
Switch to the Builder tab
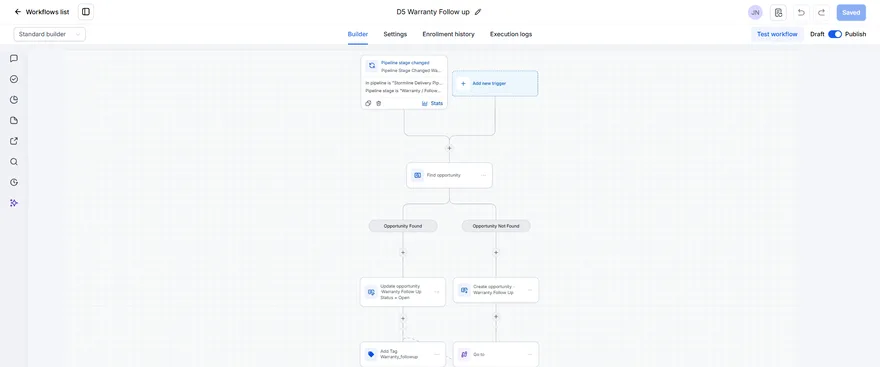click(x=358, y=34)
